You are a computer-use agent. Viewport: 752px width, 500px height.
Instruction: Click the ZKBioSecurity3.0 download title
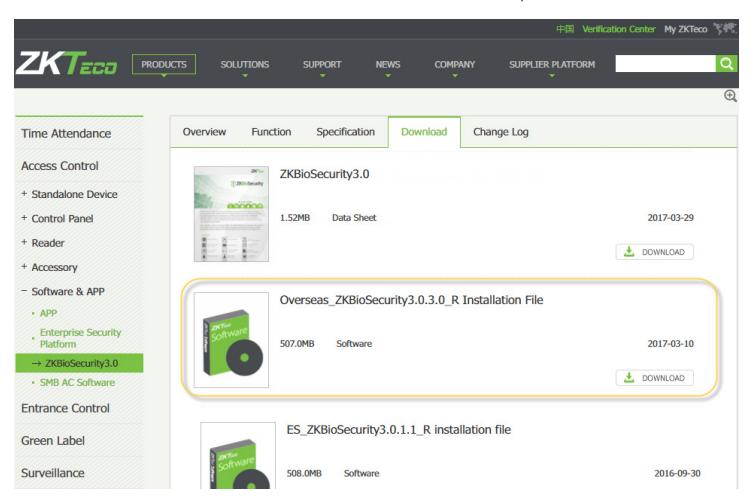(325, 174)
